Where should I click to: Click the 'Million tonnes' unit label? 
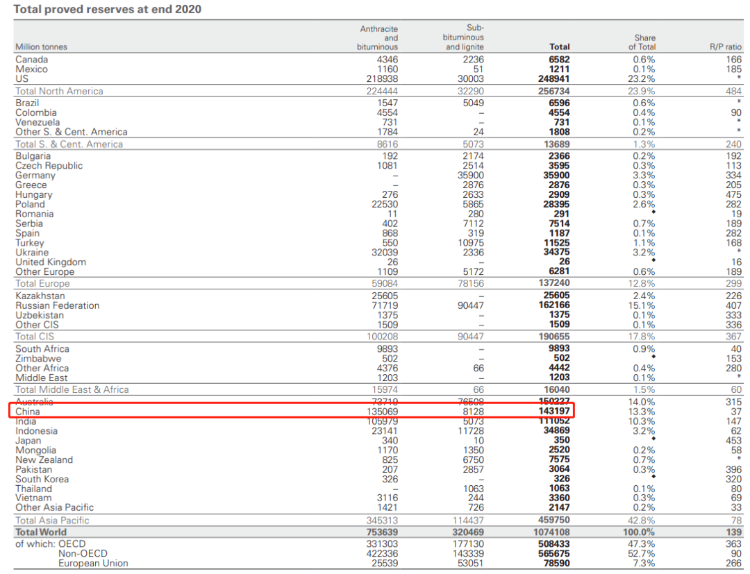(42, 47)
